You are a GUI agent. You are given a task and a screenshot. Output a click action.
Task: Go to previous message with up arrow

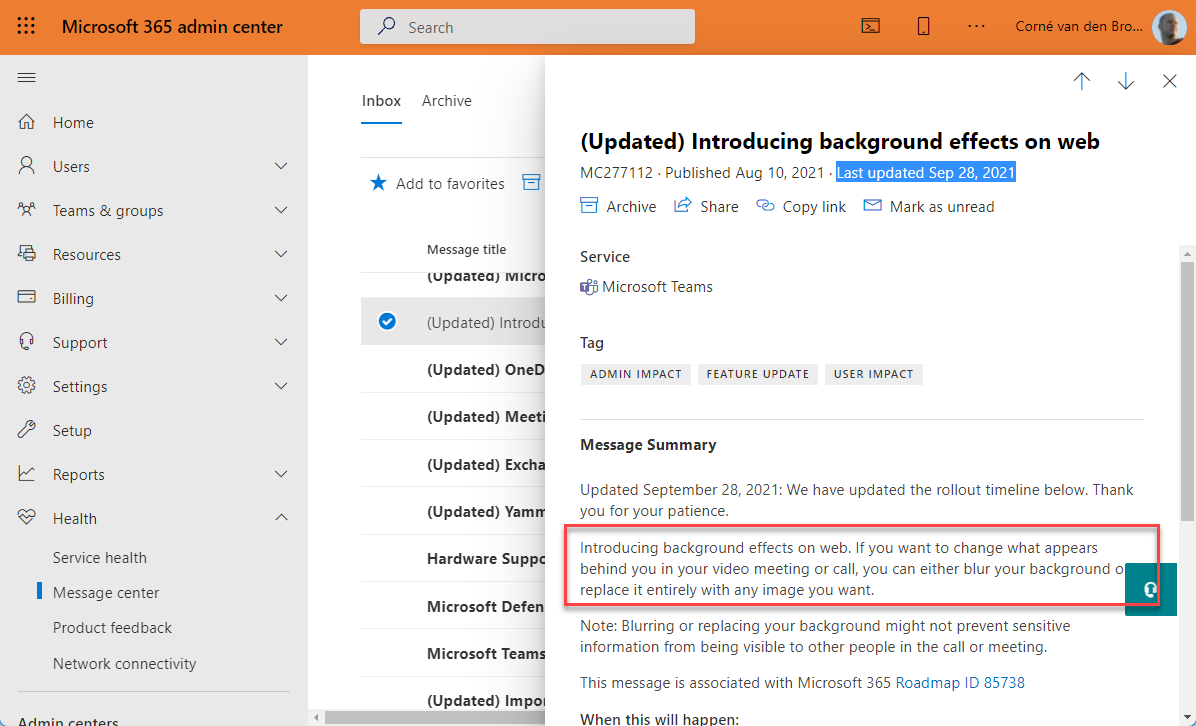pos(1082,81)
